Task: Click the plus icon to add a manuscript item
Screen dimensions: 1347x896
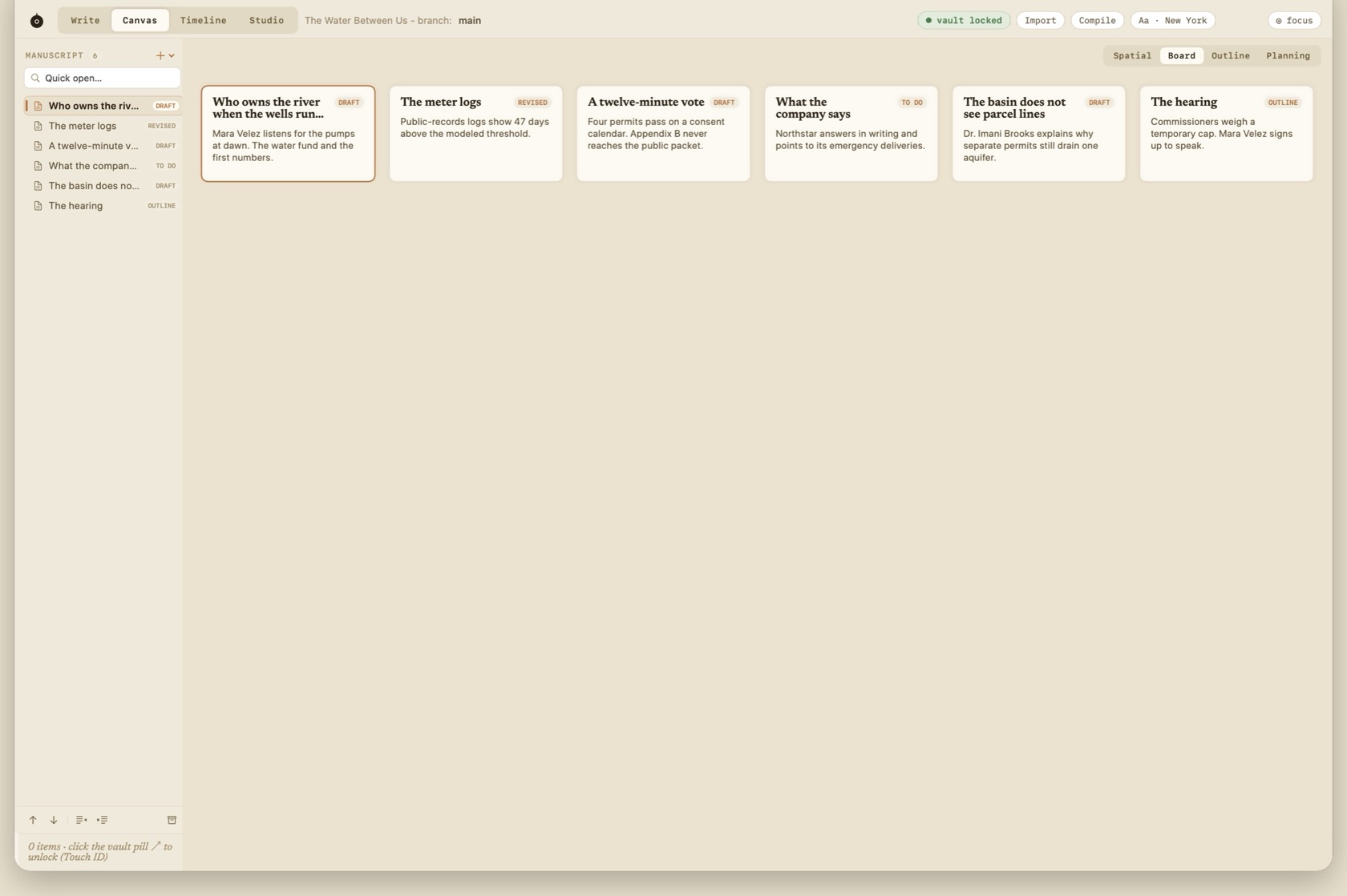Action: 160,55
